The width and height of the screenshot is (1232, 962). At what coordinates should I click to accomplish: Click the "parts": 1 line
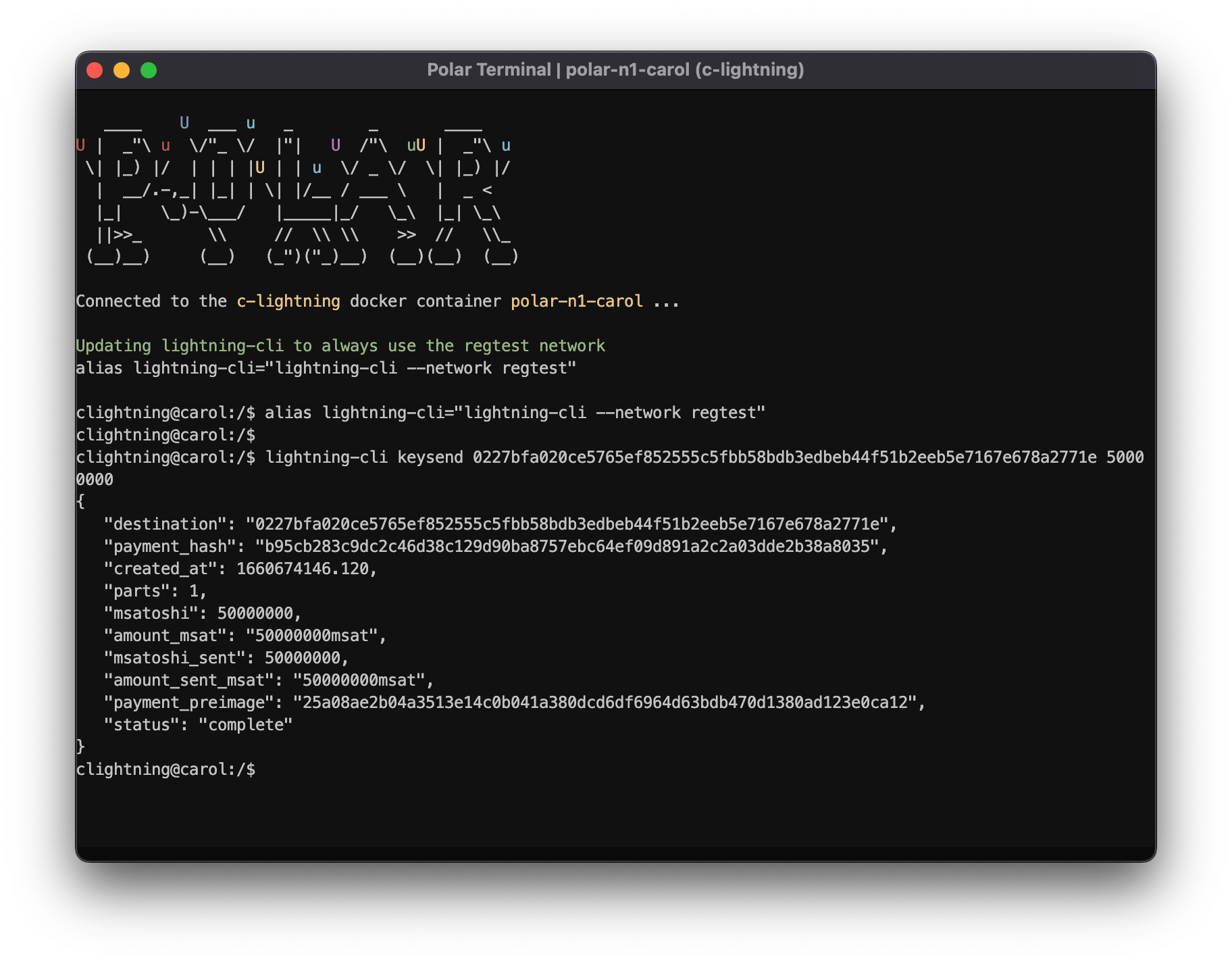pos(155,591)
